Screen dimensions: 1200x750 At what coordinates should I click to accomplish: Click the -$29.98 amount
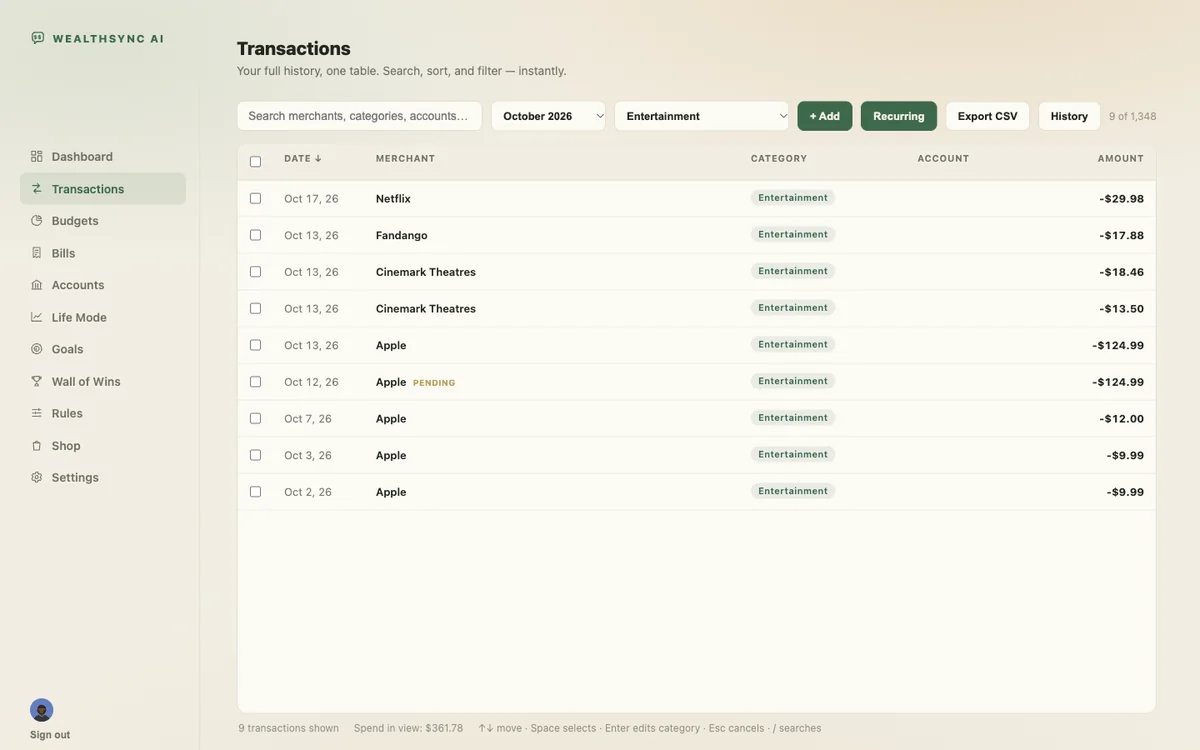pos(1122,199)
